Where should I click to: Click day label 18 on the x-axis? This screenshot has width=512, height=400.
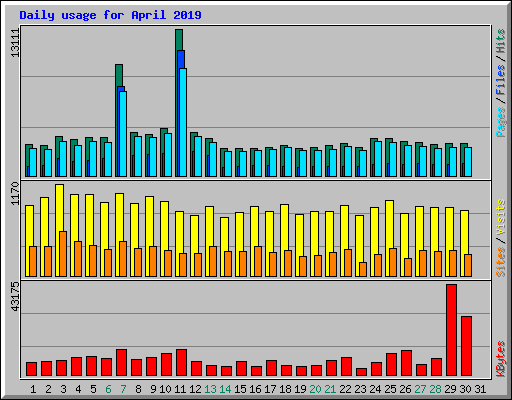[285, 389]
